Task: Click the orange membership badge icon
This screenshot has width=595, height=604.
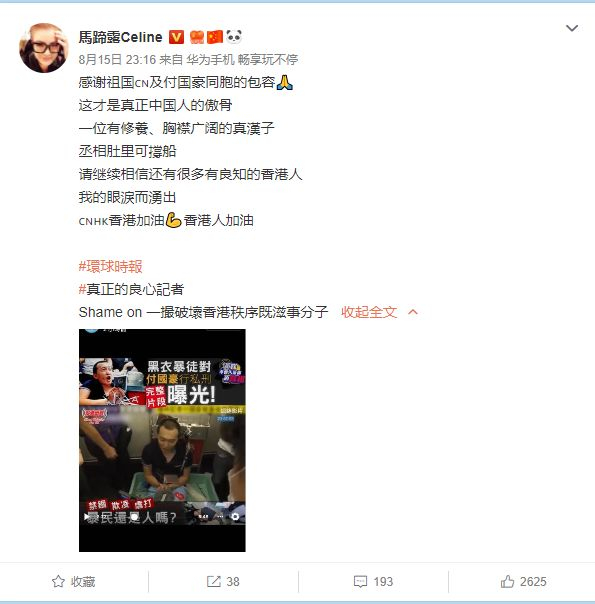Action: (x=196, y=37)
